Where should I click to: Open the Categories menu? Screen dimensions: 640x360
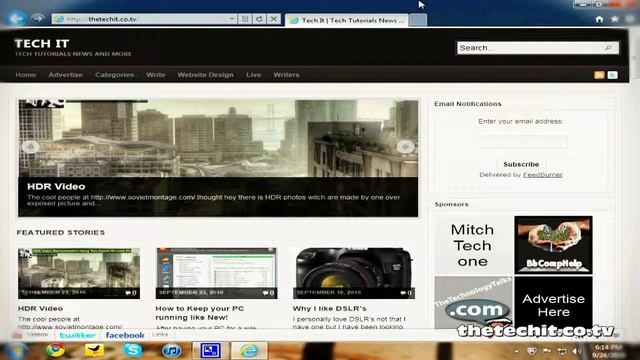click(115, 75)
